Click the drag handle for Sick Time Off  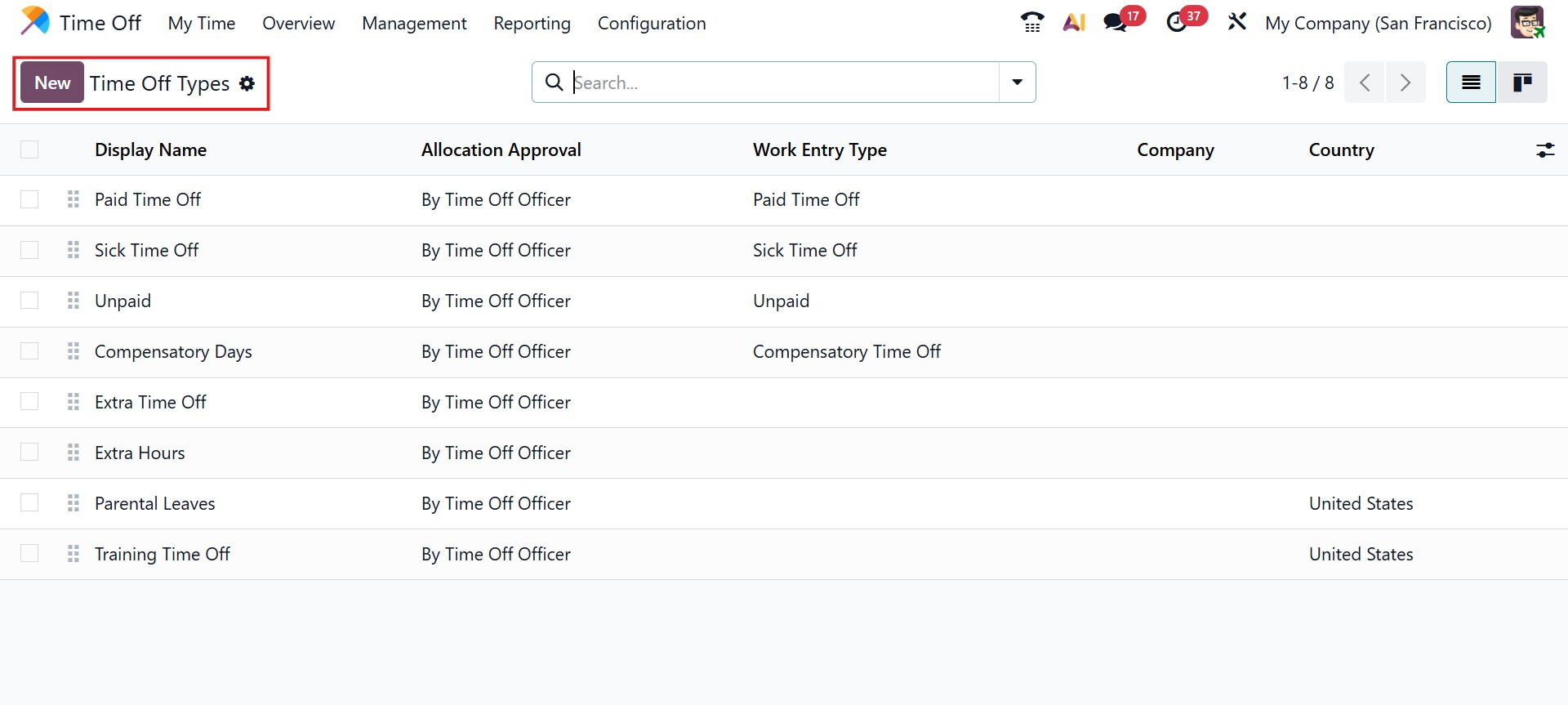73,250
